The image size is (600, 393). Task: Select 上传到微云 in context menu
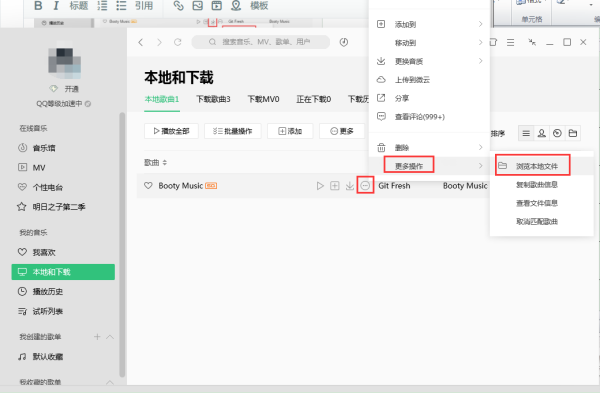(x=429, y=80)
